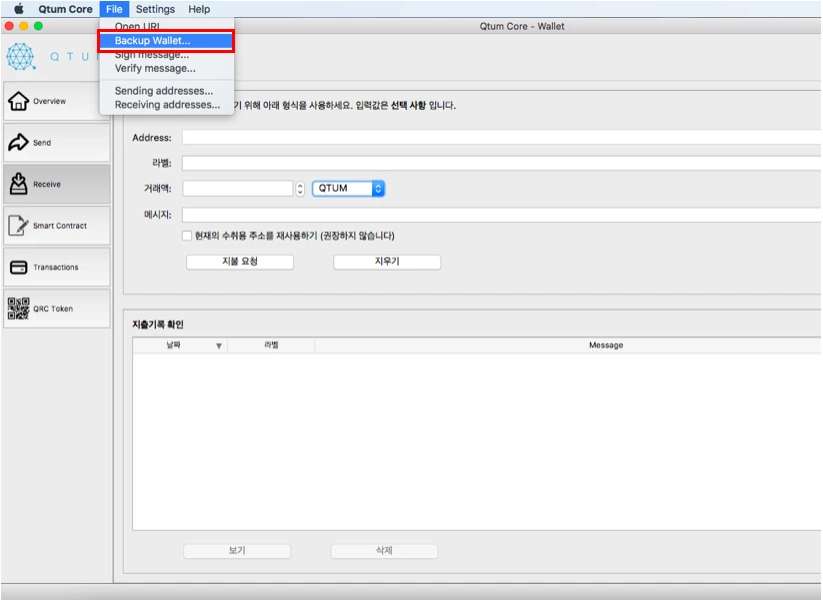Select Backup Wallet from File menu

[x=166, y=41]
